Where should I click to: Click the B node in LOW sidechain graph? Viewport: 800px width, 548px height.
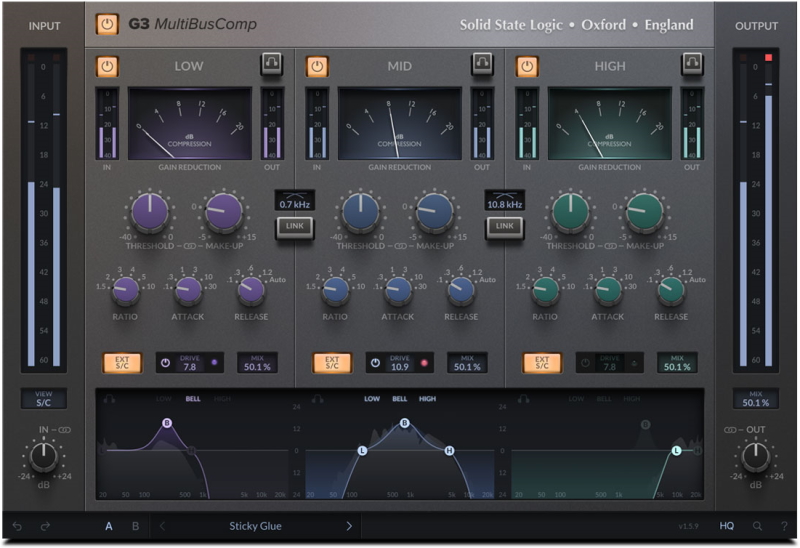167,423
